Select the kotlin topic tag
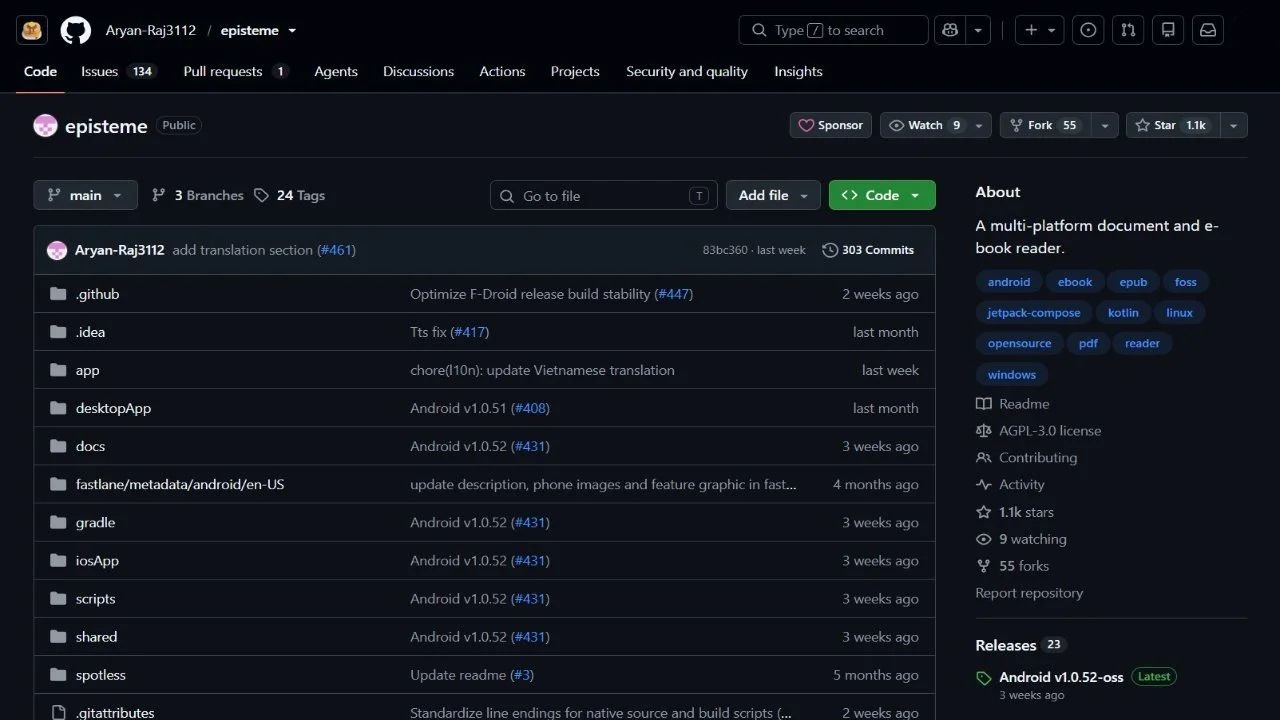Viewport: 1280px width, 720px height. (1123, 312)
